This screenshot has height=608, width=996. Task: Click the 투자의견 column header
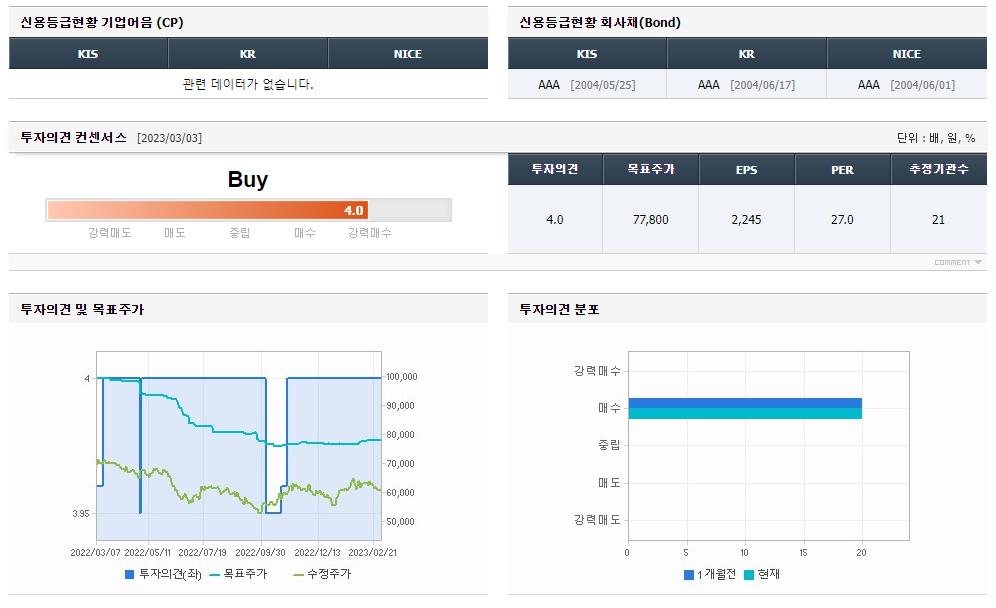555,169
